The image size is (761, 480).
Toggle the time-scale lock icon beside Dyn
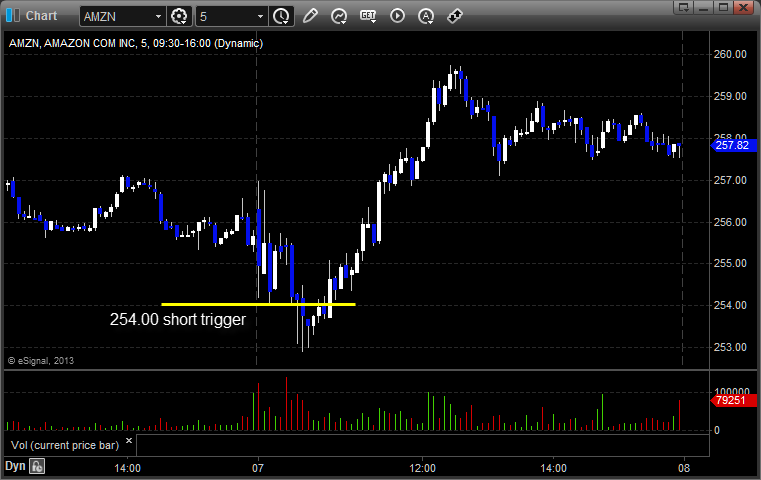(x=37, y=466)
